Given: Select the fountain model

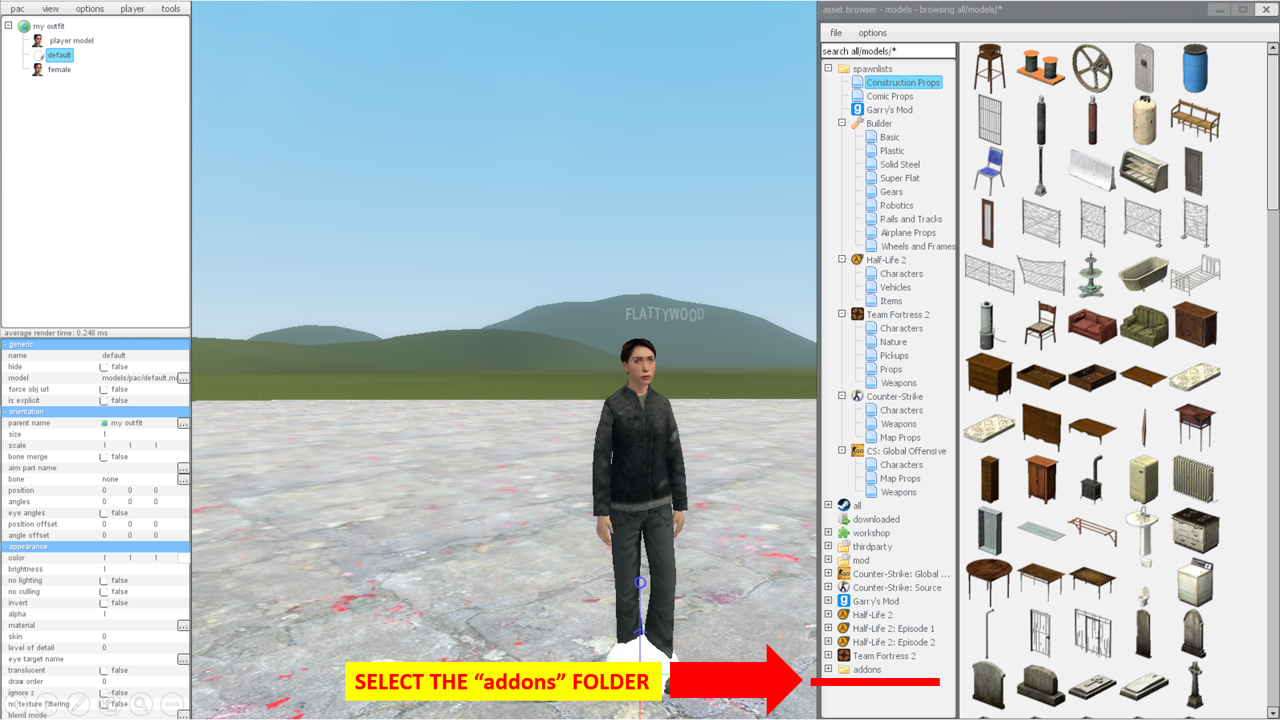Looking at the screenshot, I should pyautogui.click(x=1092, y=274).
